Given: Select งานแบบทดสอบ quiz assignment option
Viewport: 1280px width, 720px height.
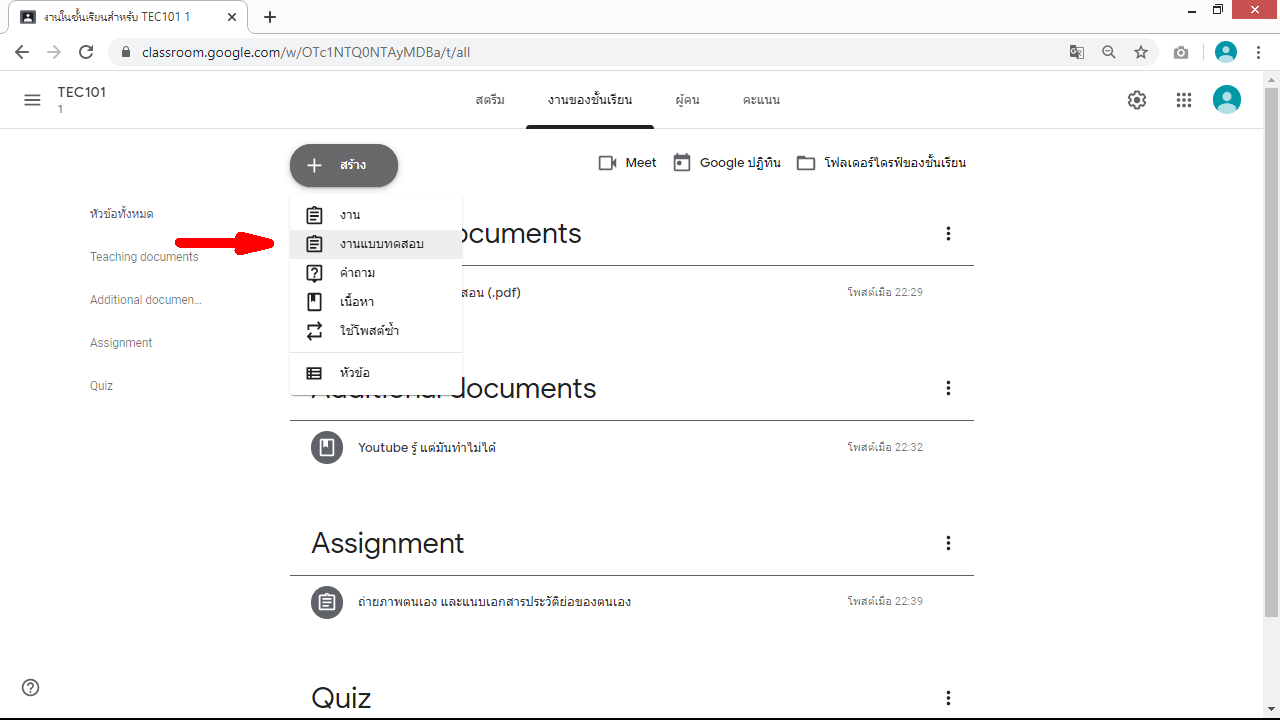Looking at the screenshot, I should 380,244.
